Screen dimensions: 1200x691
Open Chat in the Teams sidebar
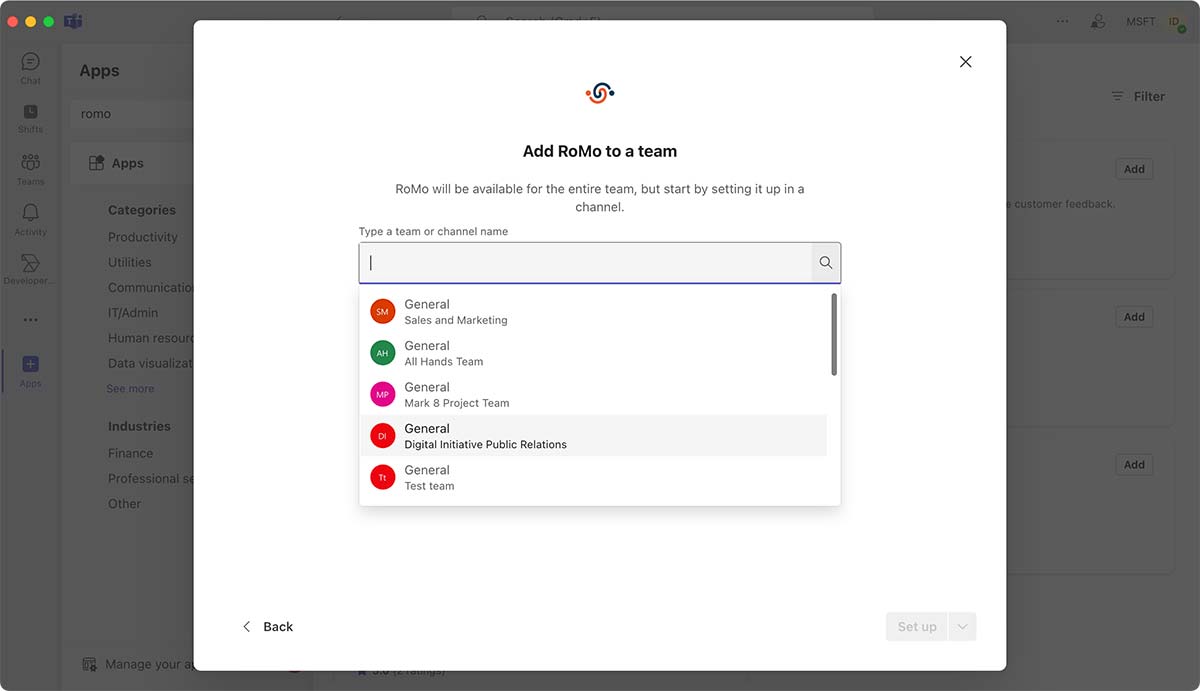click(31, 68)
